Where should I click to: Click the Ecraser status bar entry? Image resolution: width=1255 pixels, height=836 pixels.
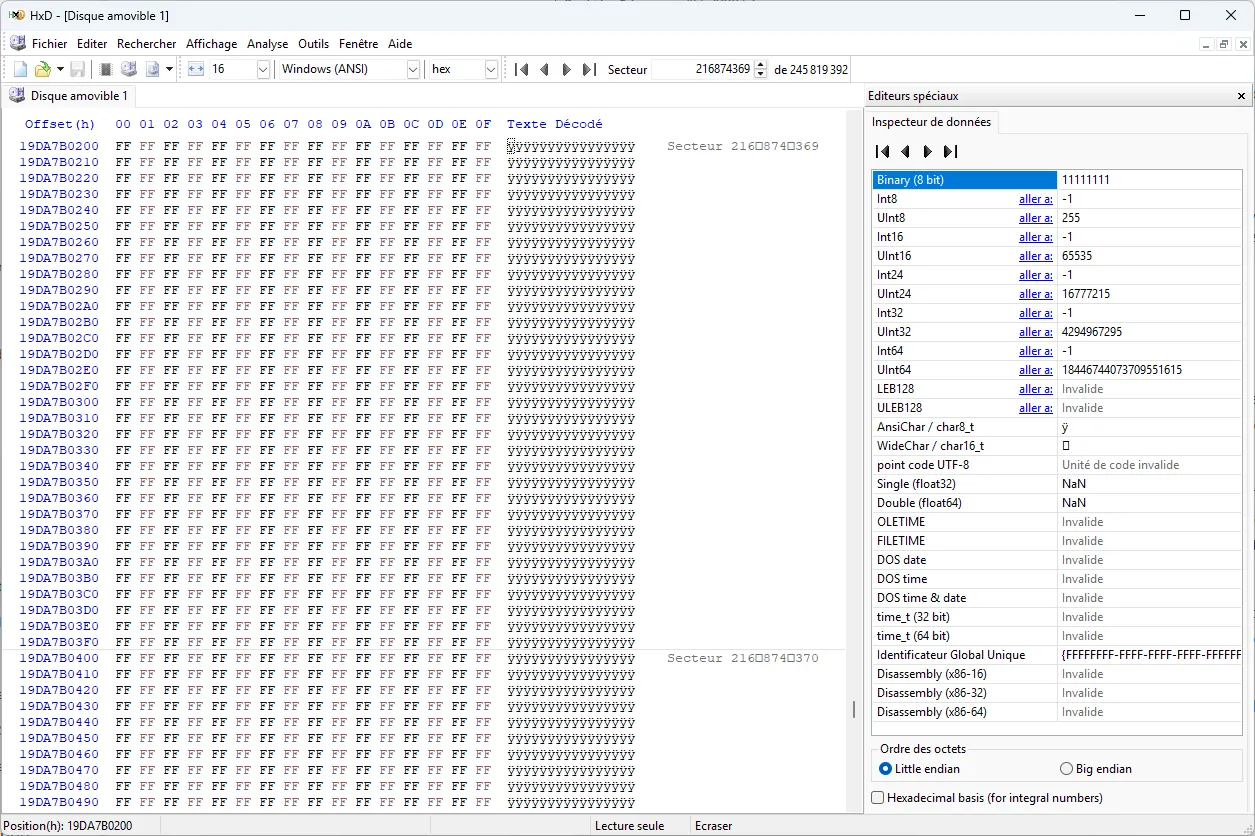coord(714,826)
